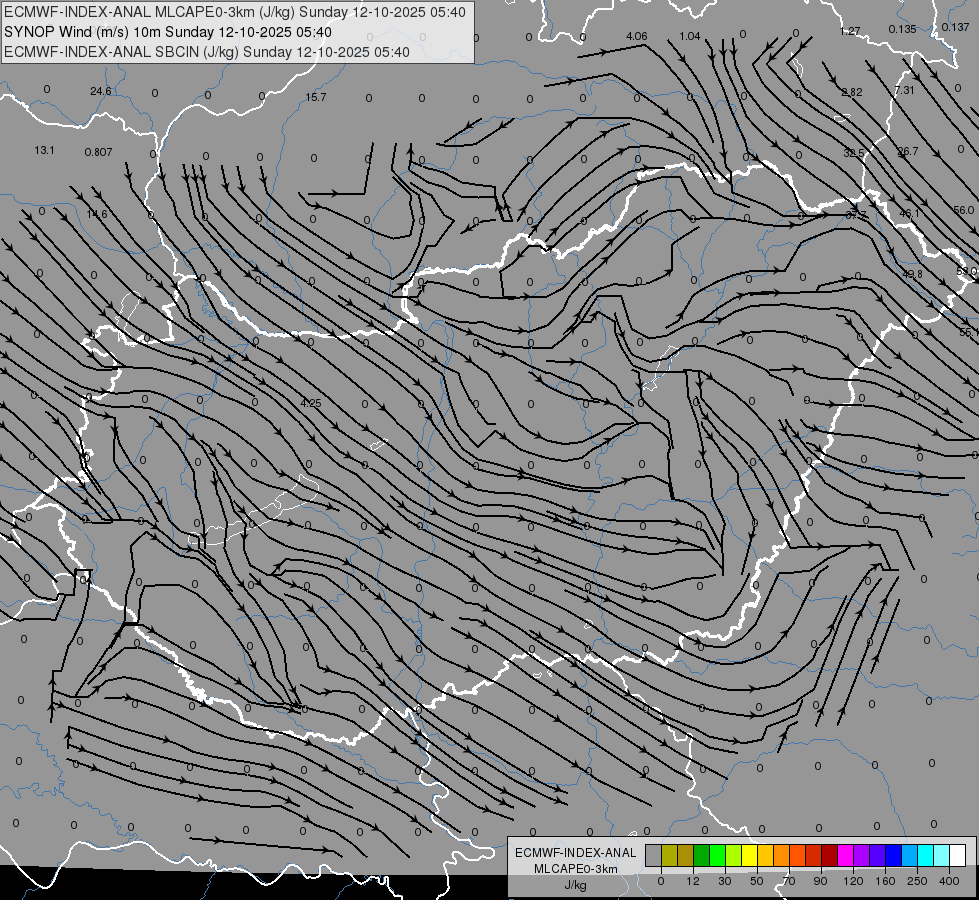
Task: Click the legend tick value 250
Action: 917,881
